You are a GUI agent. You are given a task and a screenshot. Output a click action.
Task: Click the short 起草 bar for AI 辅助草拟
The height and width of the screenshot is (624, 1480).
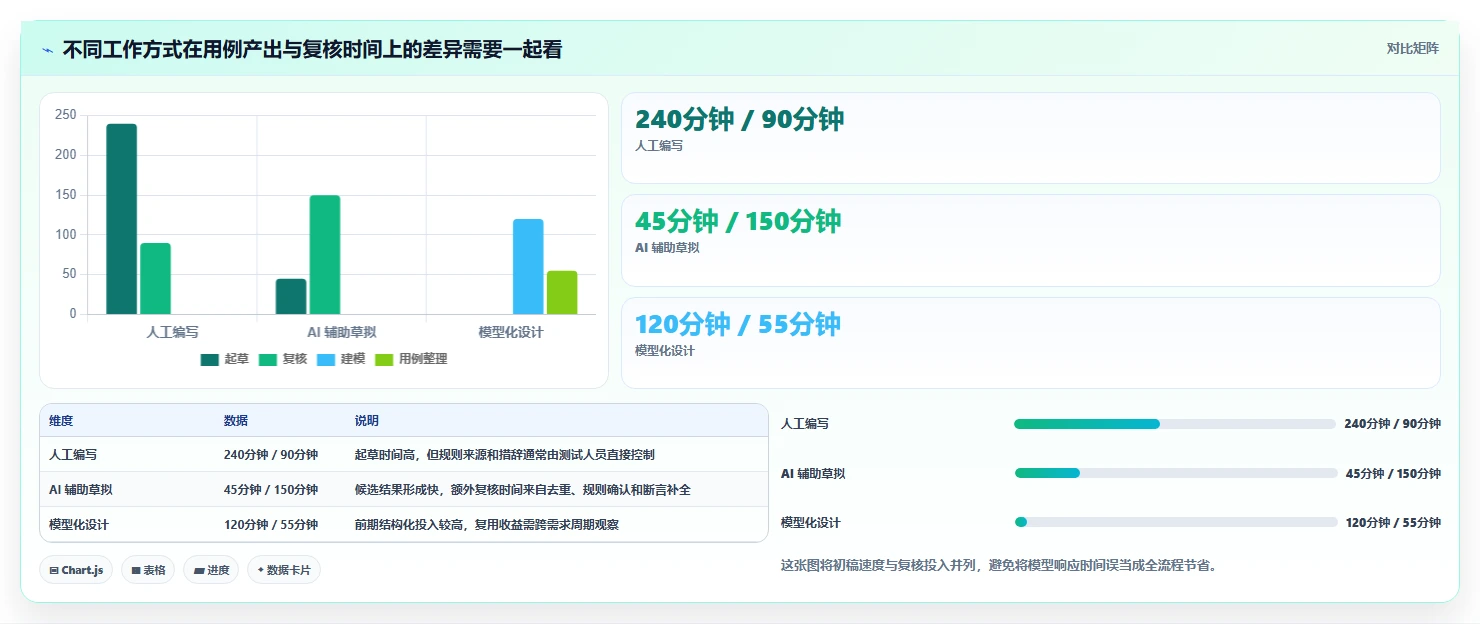[291, 297]
